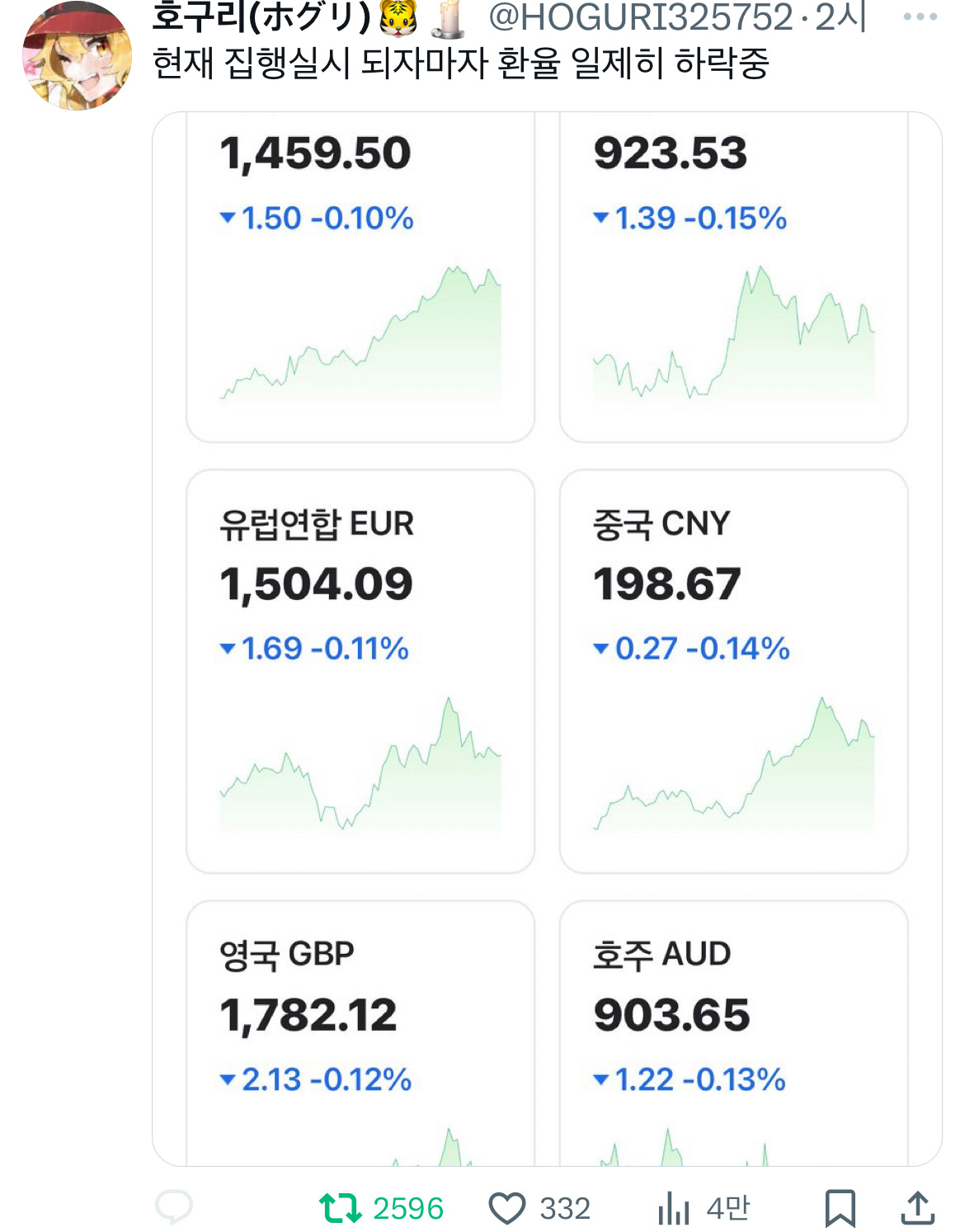Screen dimensions: 965x1232
Task: Click the reply speech bubble icon
Action: click(174, 1208)
